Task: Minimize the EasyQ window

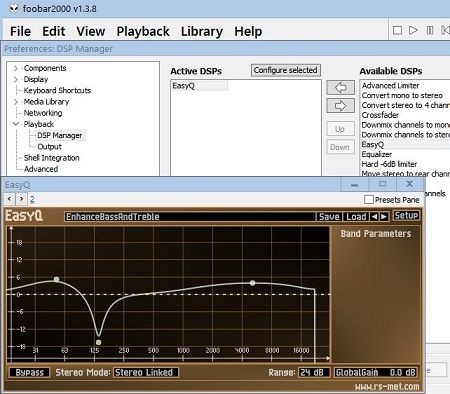Action: click(x=355, y=184)
